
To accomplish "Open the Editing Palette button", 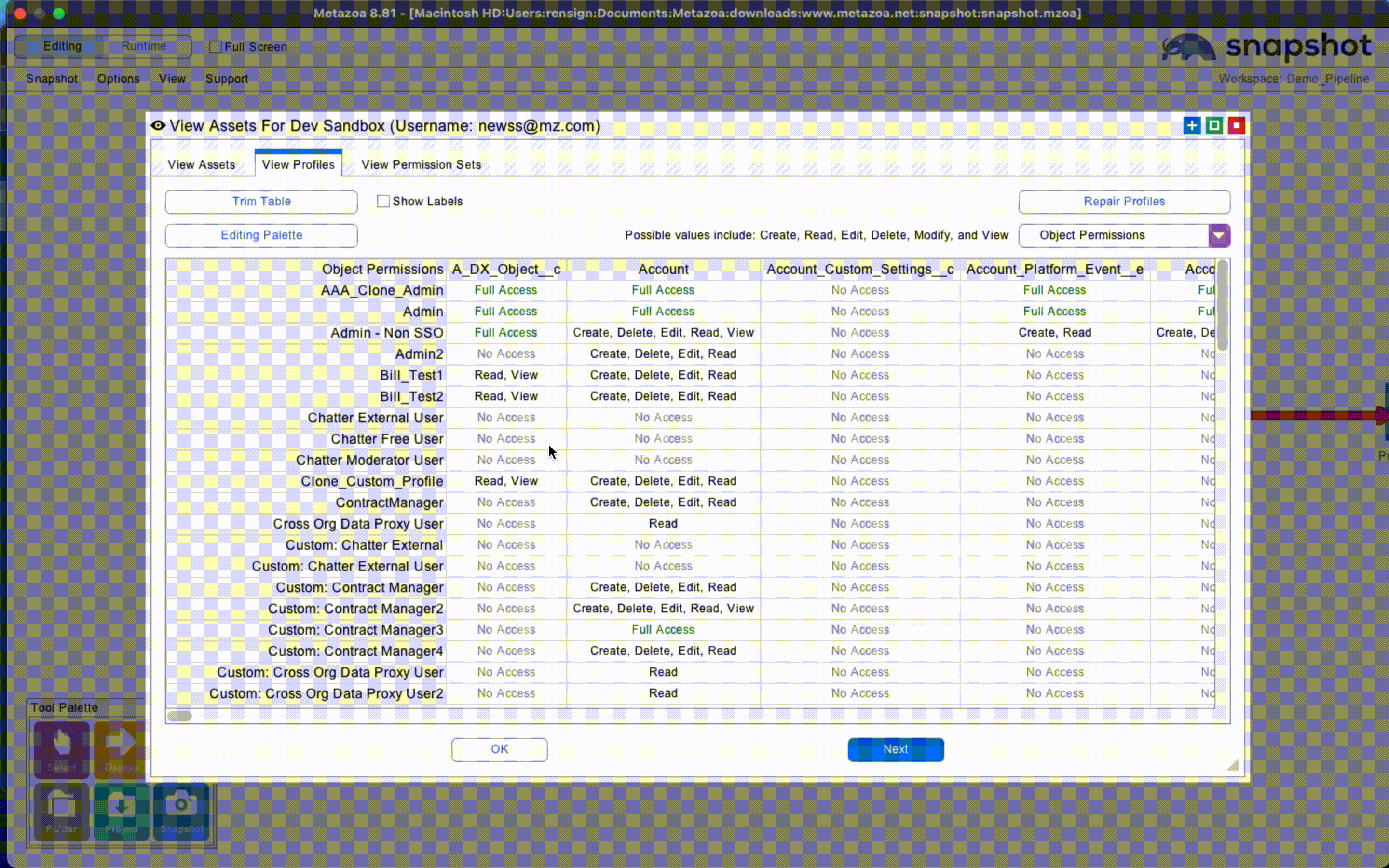I will 261,235.
